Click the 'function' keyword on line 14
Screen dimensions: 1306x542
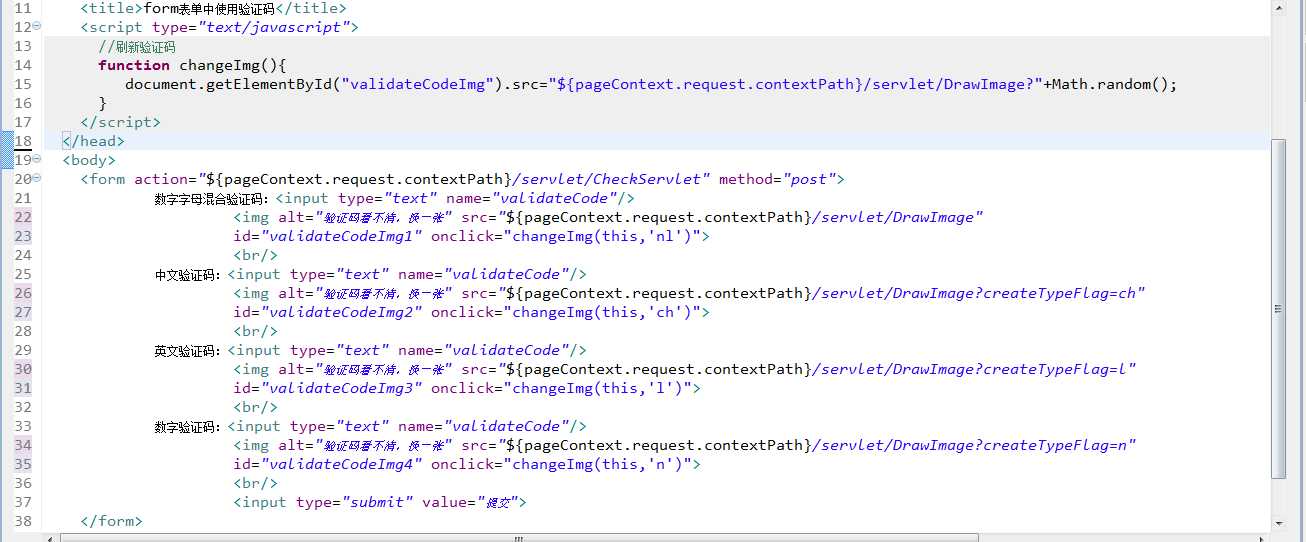click(134, 65)
